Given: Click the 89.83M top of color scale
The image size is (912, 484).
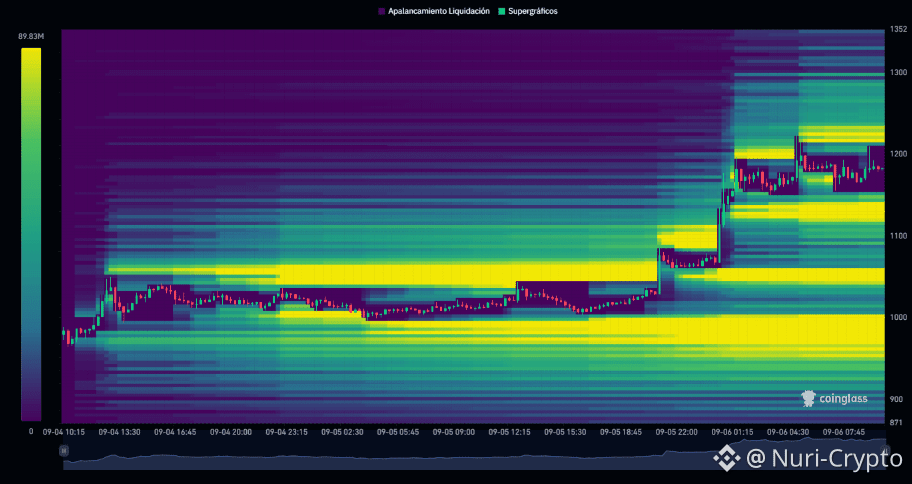Looking at the screenshot, I should [31, 37].
